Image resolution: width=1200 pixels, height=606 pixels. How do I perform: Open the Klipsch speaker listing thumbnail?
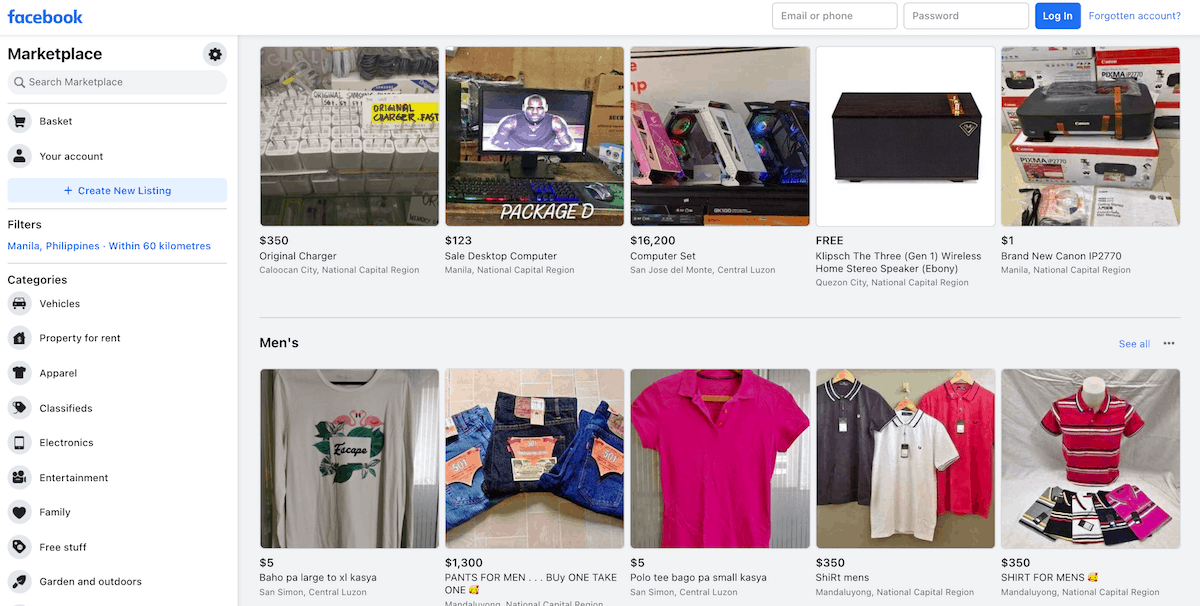pos(906,136)
